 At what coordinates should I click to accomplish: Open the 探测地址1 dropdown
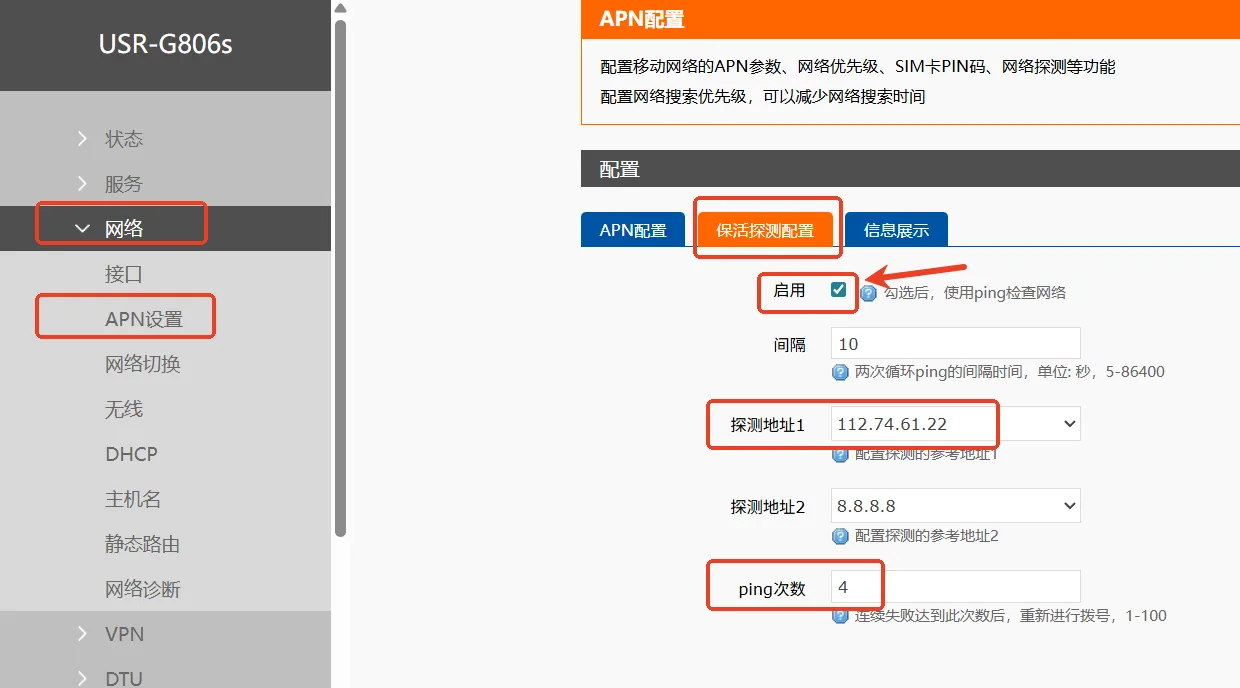pos(956,424)
